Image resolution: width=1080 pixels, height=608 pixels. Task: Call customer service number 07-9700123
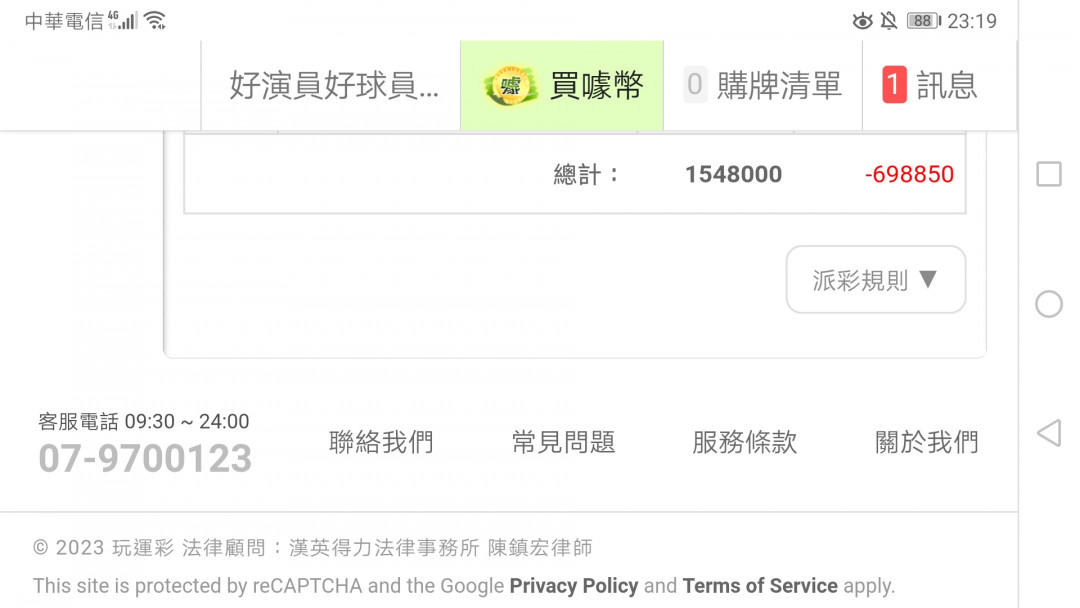pos(145,459)
